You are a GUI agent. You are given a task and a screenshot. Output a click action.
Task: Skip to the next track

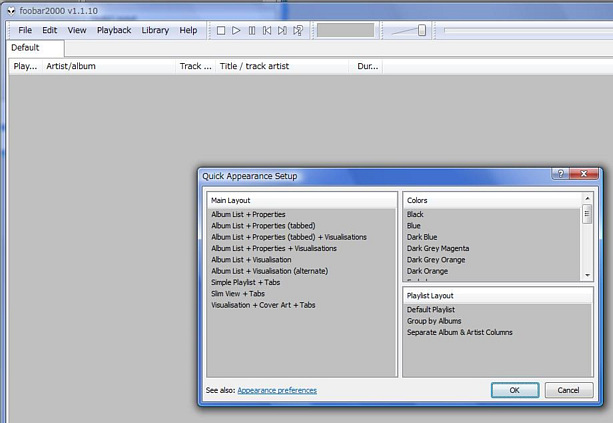282,30
